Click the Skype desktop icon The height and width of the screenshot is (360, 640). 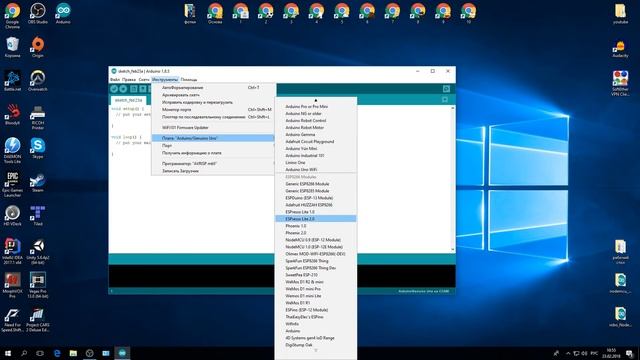pos(38,148)
